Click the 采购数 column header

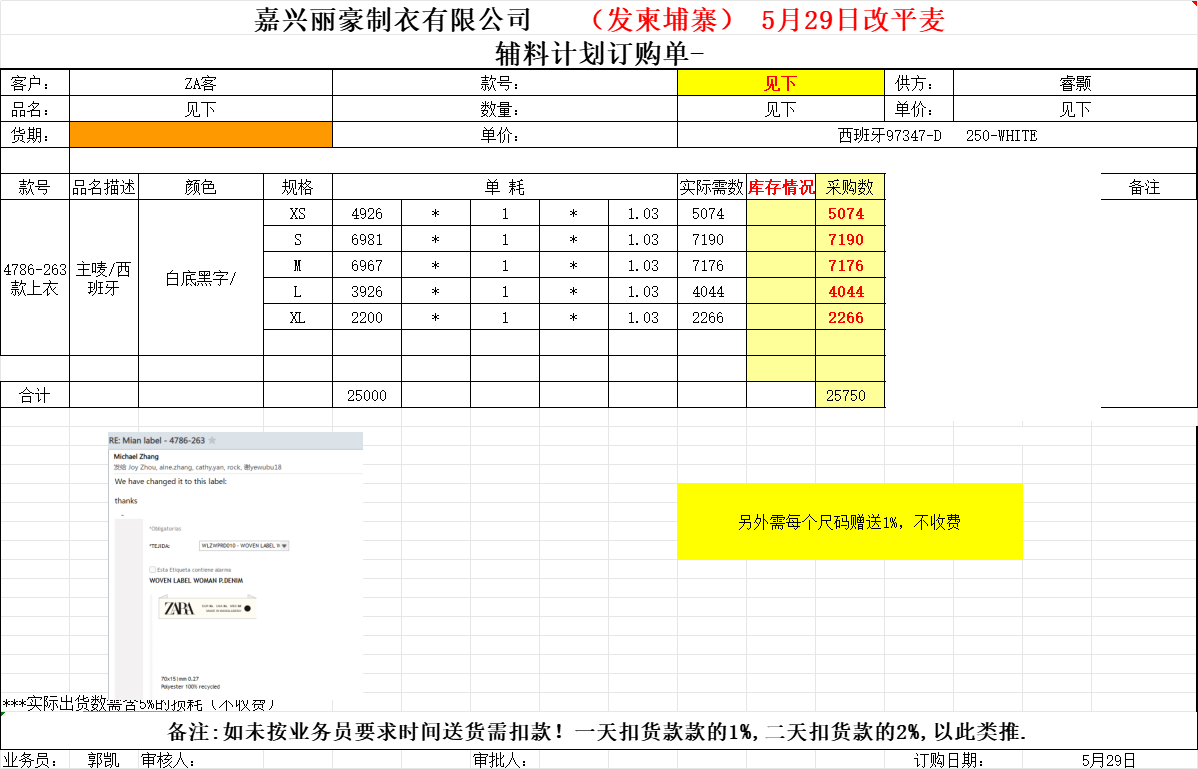(849, 187)
